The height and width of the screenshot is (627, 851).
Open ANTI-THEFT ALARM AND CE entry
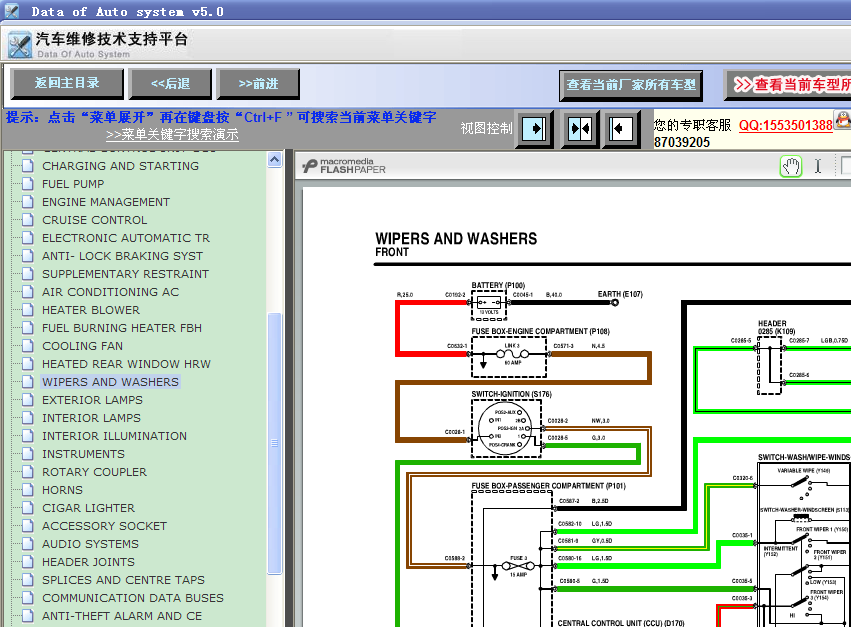[122, 616]
